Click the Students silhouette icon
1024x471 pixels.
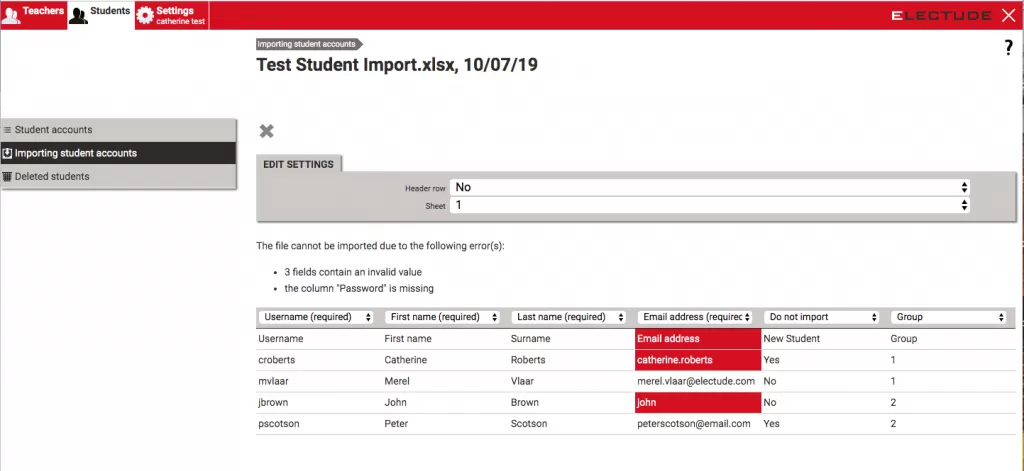(x=78, y=15)
